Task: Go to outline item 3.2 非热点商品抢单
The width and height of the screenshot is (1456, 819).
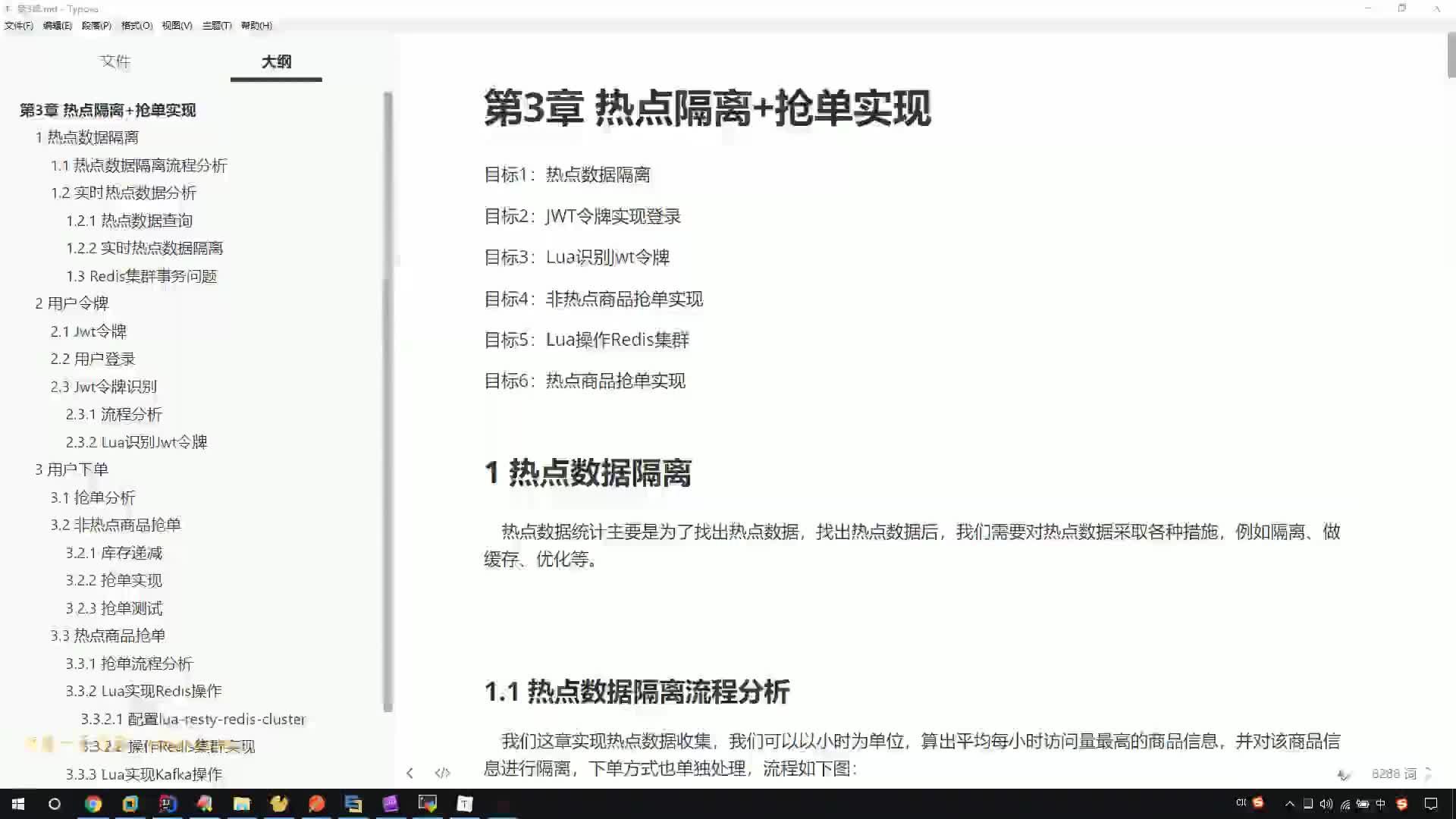Action: click(116, 525)
